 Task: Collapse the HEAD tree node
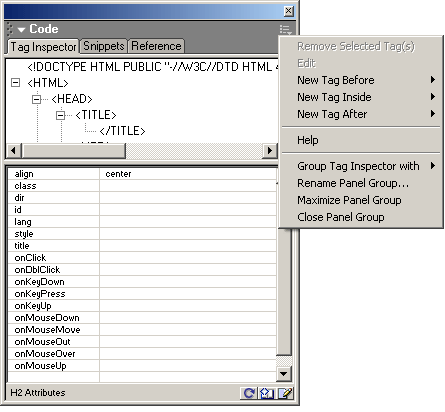[36, 99]
